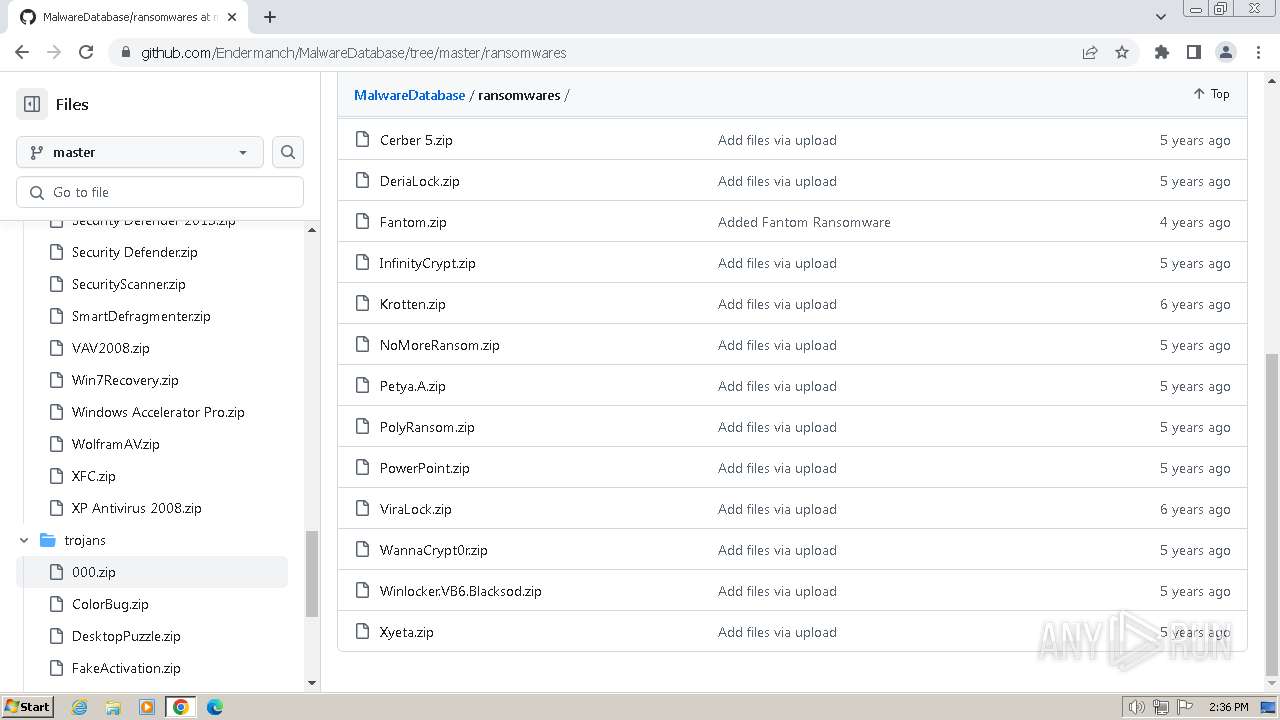The image size is (1280, 720).
Task: Click the MalwareDatabase breadcrumb link
Action: pyautogui.click(x=410, y=95)
